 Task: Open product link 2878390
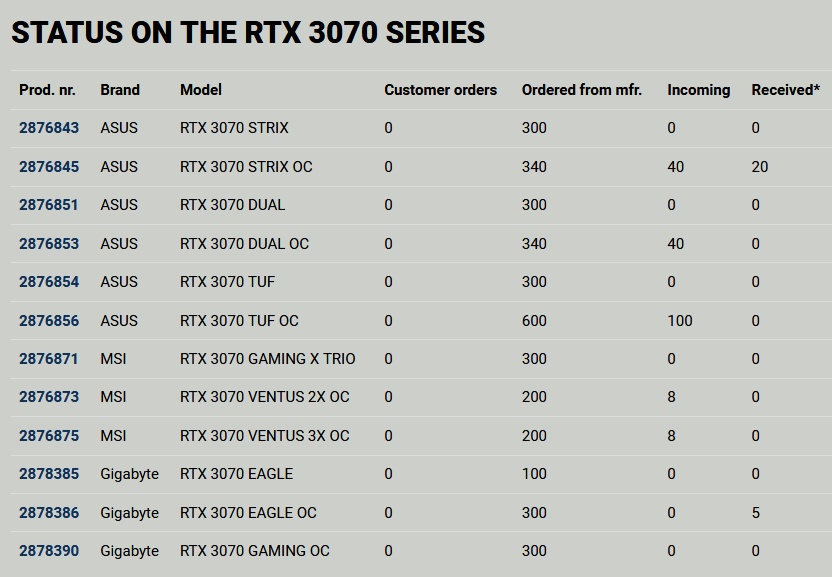coord(49,551)
